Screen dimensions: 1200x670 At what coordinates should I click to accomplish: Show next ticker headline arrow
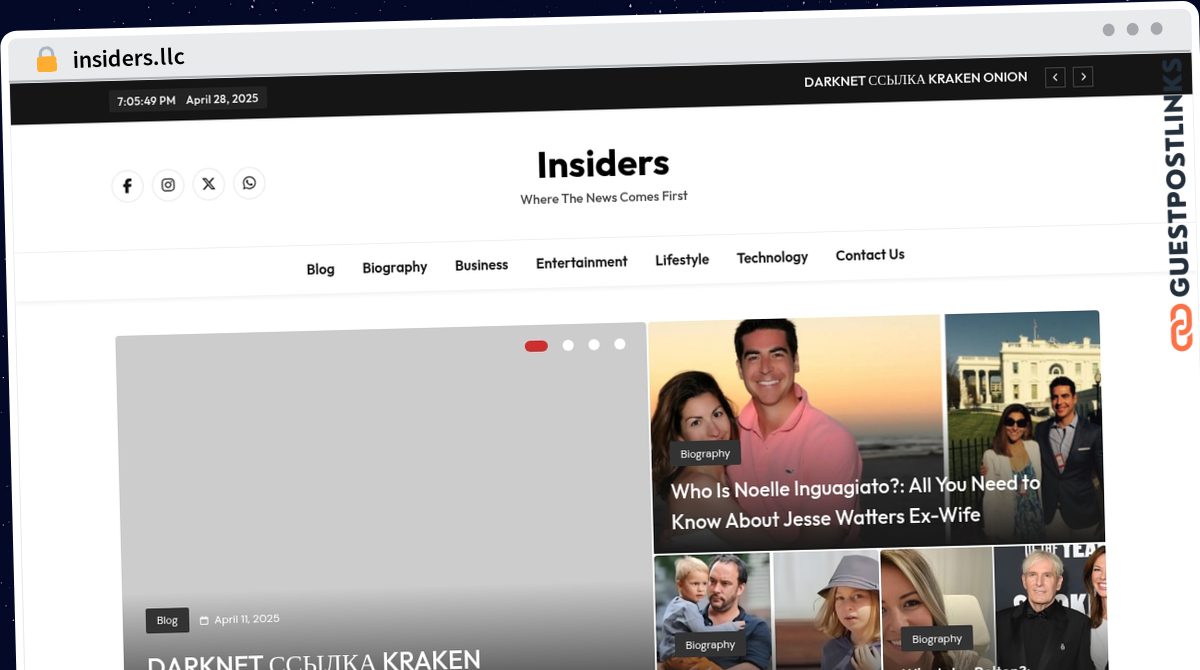(1083, 77)
